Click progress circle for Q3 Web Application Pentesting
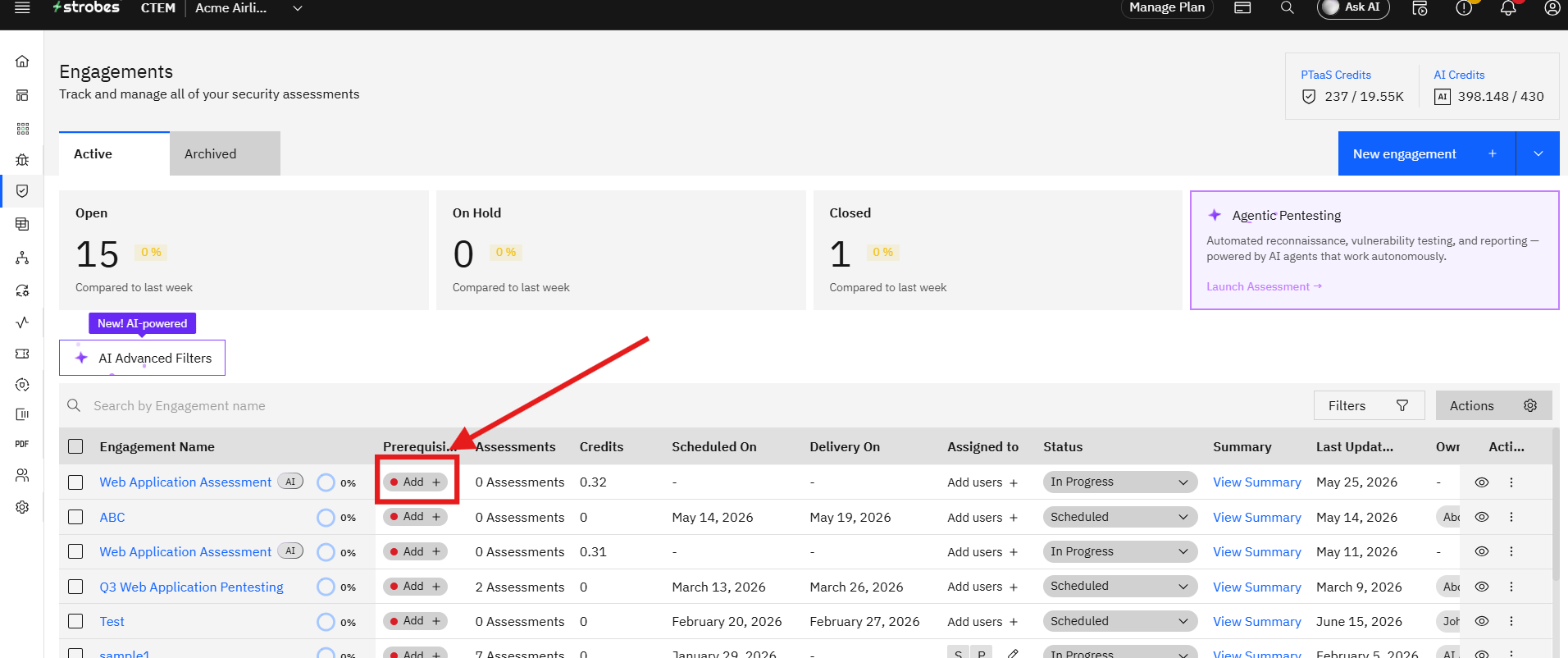The width and height of the screenshot is (1568, 658). pos(326,587)
